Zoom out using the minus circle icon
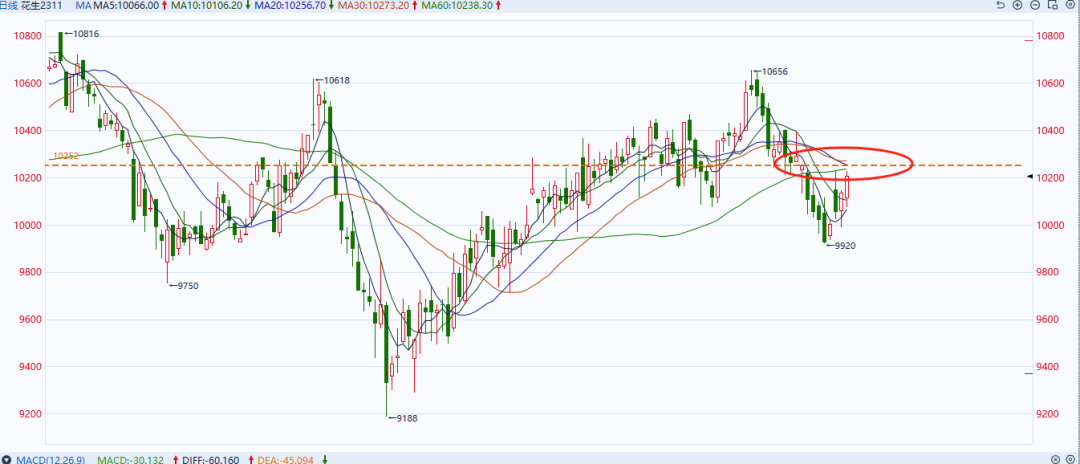The width and height of the screenshot is (1080, 464). tap(1035, 5)
